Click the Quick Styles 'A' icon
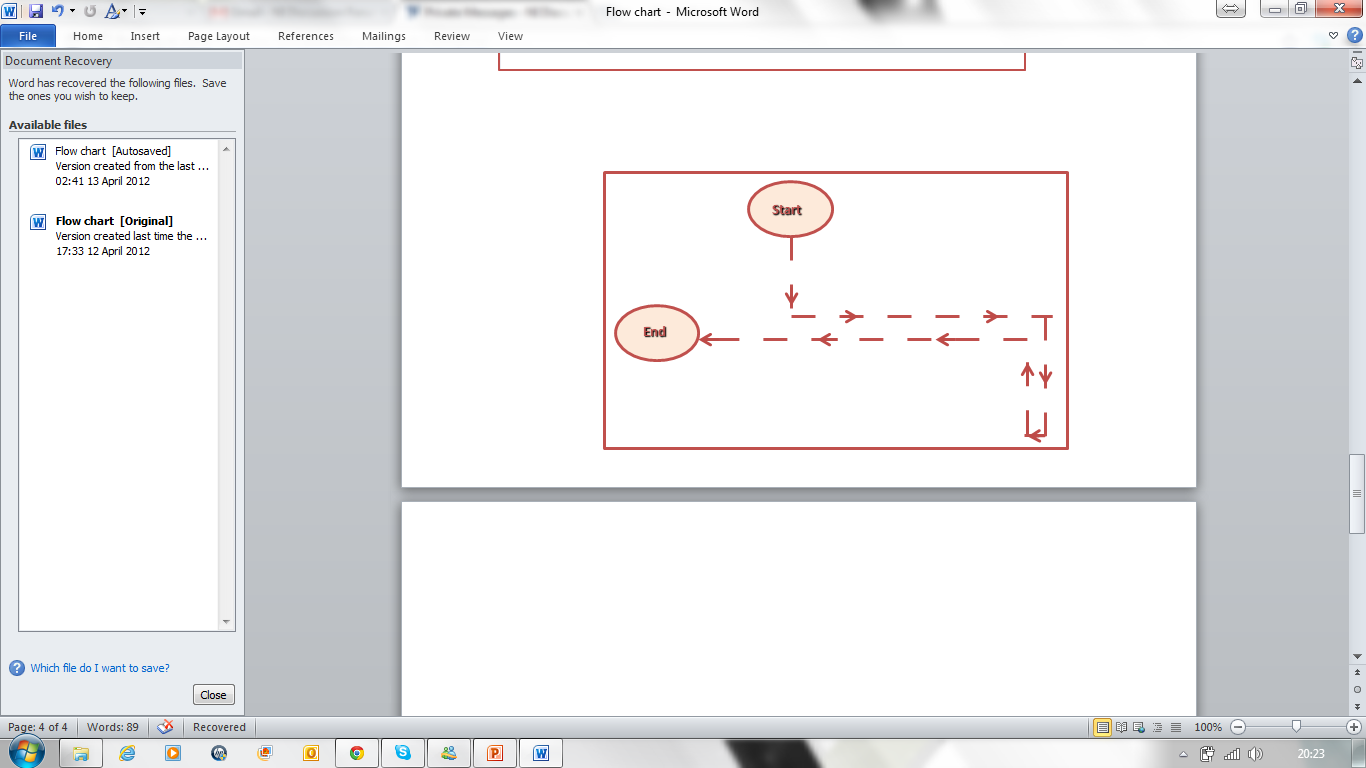Viewport: 1366px width, 768px height. click(112, 11)
